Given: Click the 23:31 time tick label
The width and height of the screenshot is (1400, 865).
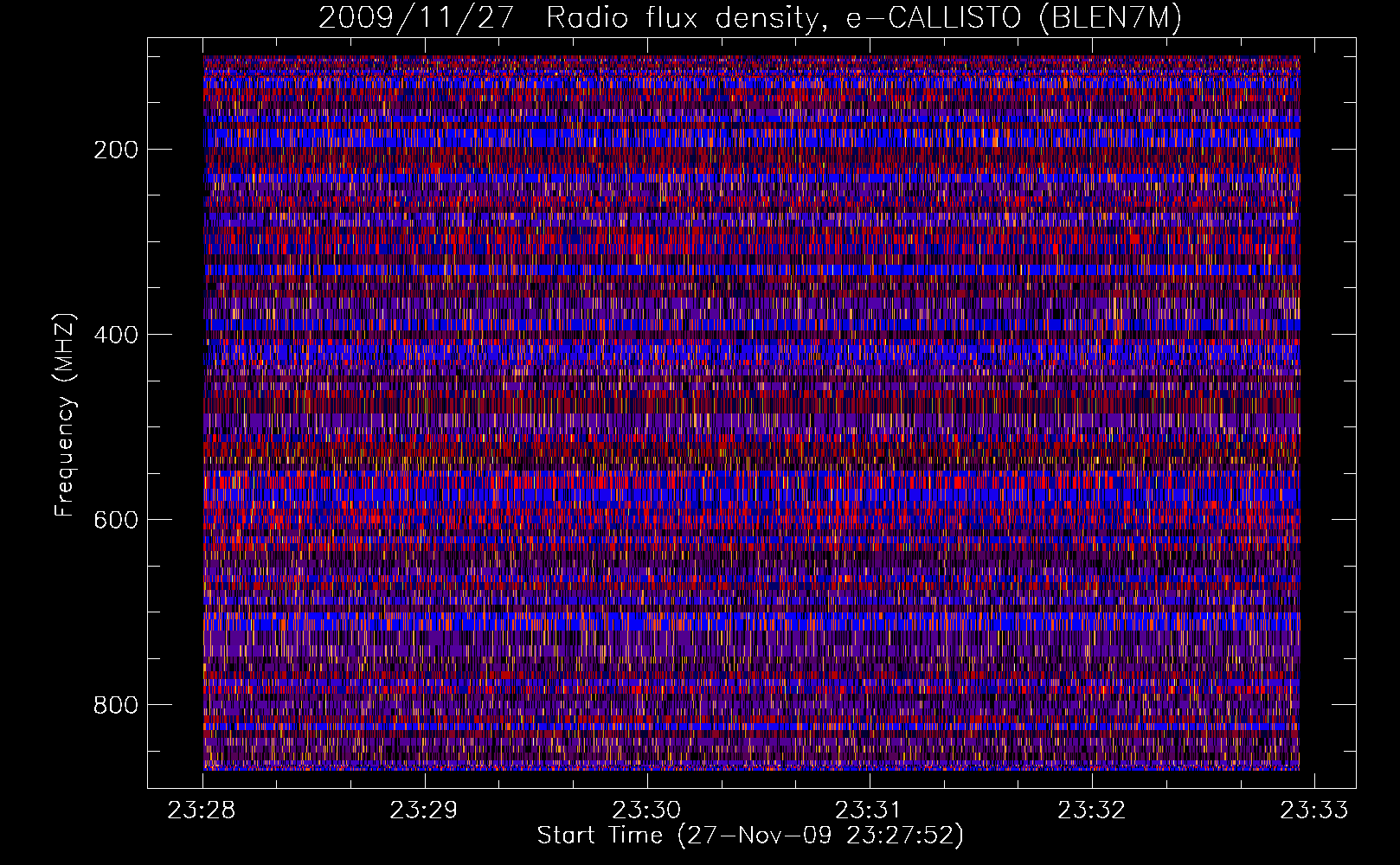Looking at the screenshot, I should 869,810.
